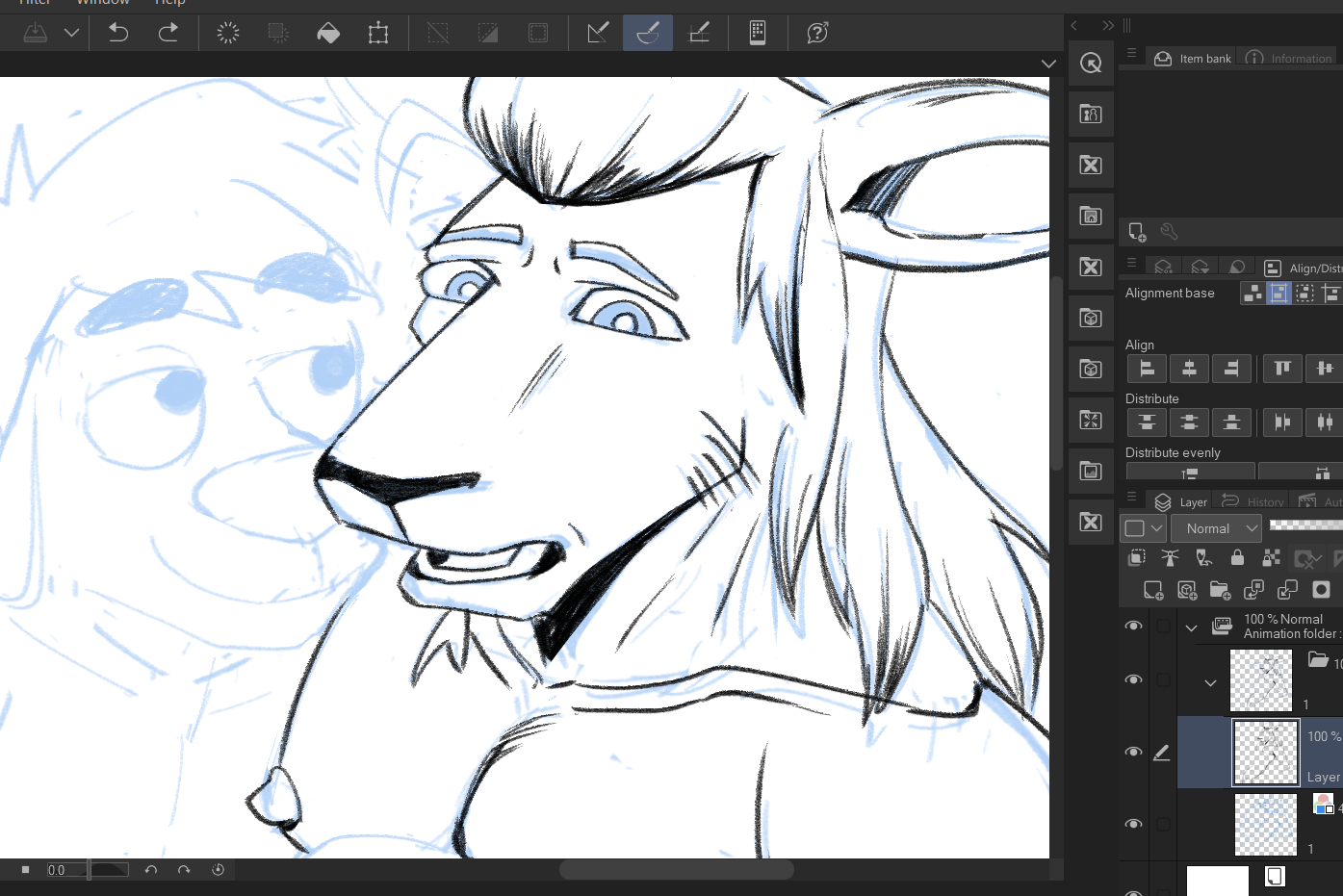This screenshot has height=896, width=1343.
Task: Open the Normal blending mode dropdown
Action: click(x=1216, y=528)
